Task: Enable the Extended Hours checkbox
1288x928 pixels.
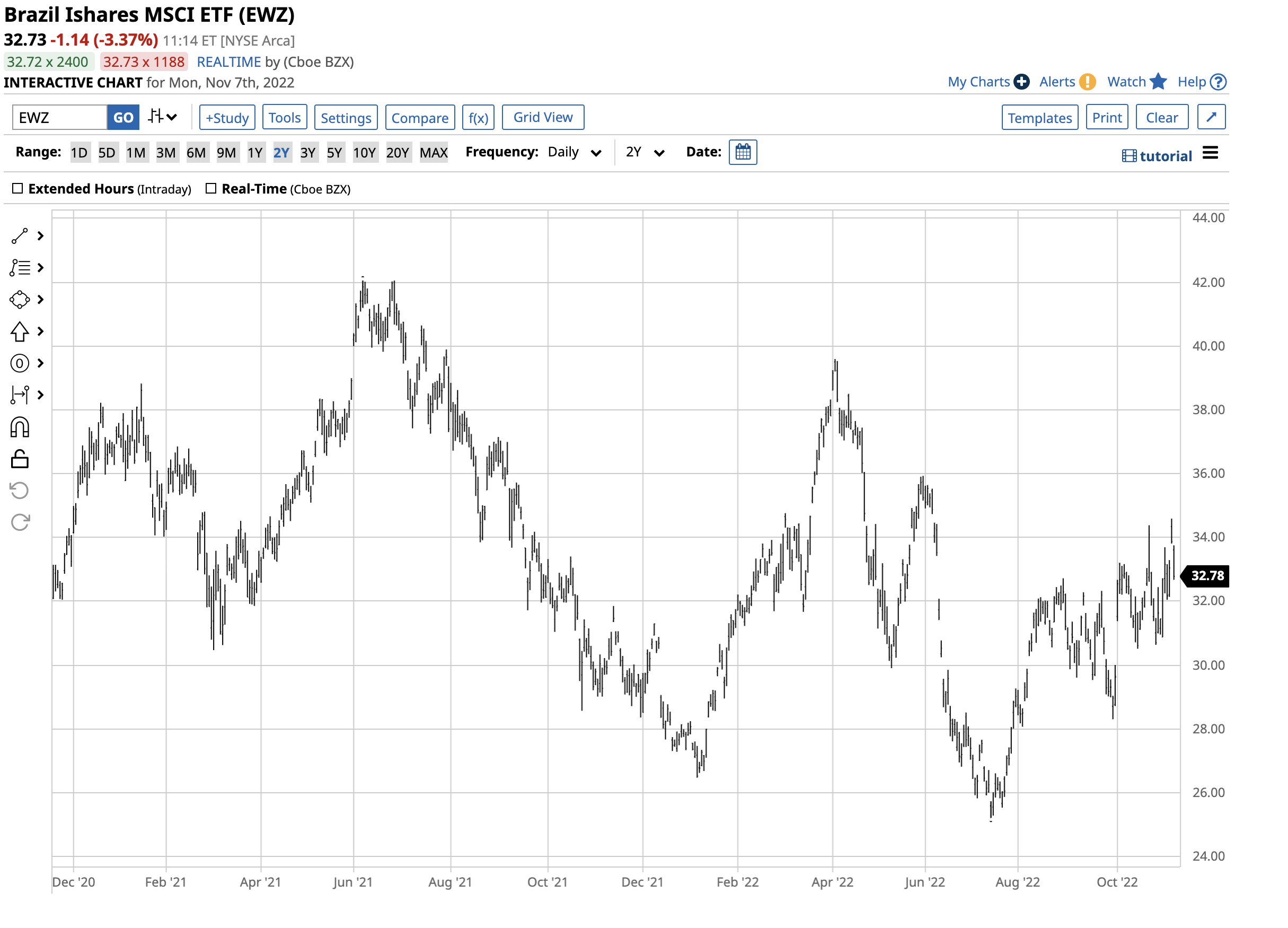Action: (x=17, y=189)
